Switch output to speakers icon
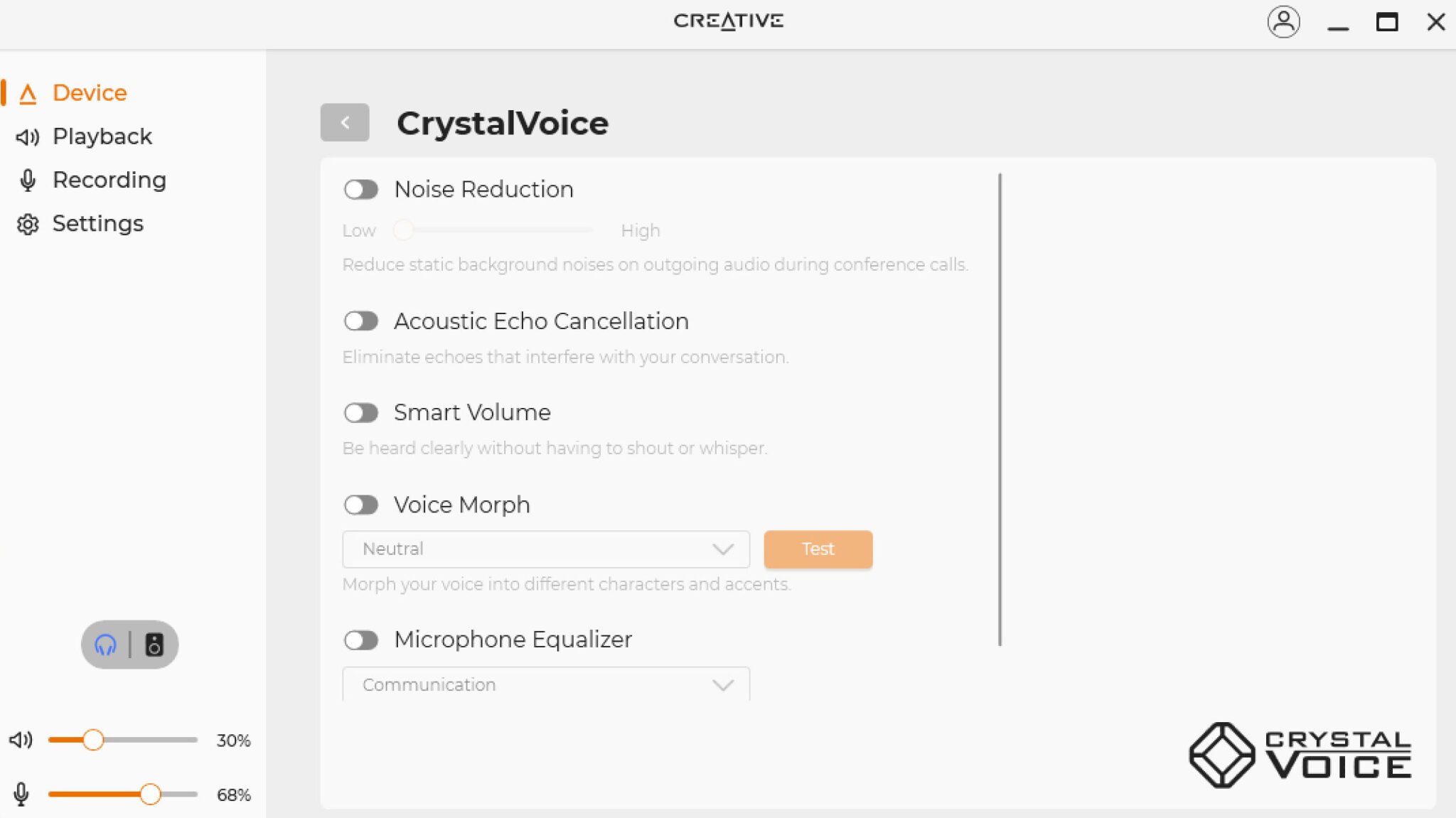 pos(154,645)
